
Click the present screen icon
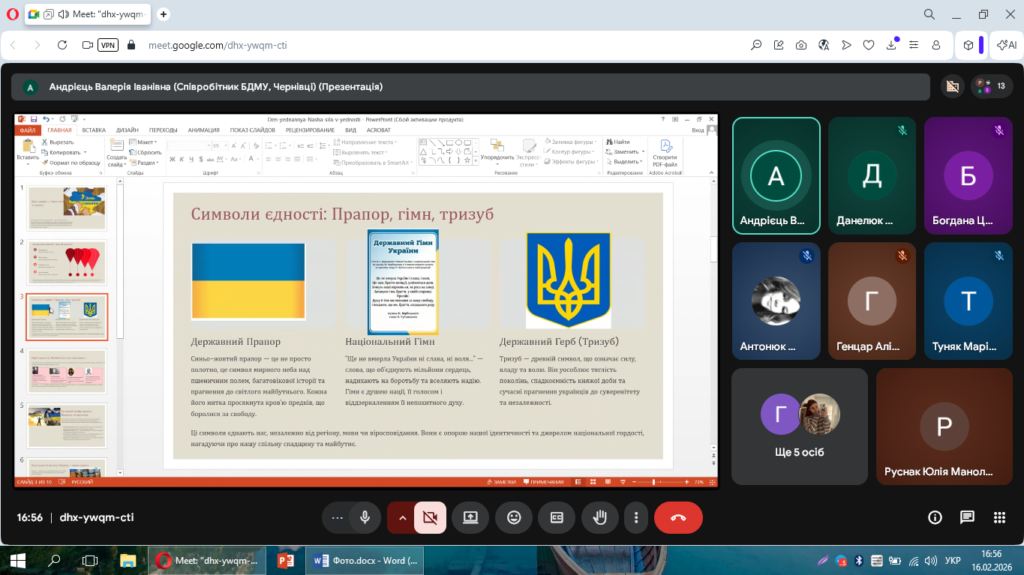[470, 517]
